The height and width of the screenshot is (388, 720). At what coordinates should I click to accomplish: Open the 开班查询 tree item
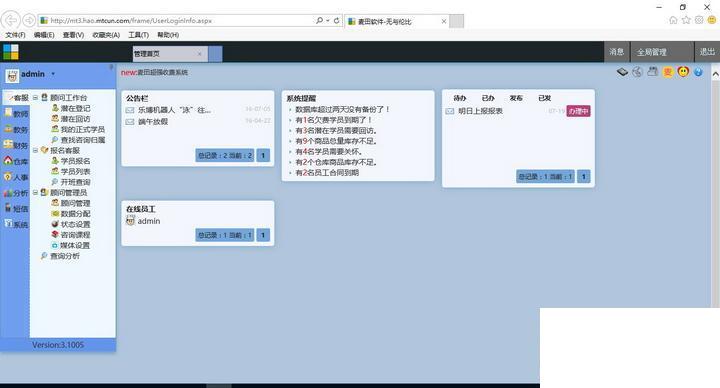(71, 182)
